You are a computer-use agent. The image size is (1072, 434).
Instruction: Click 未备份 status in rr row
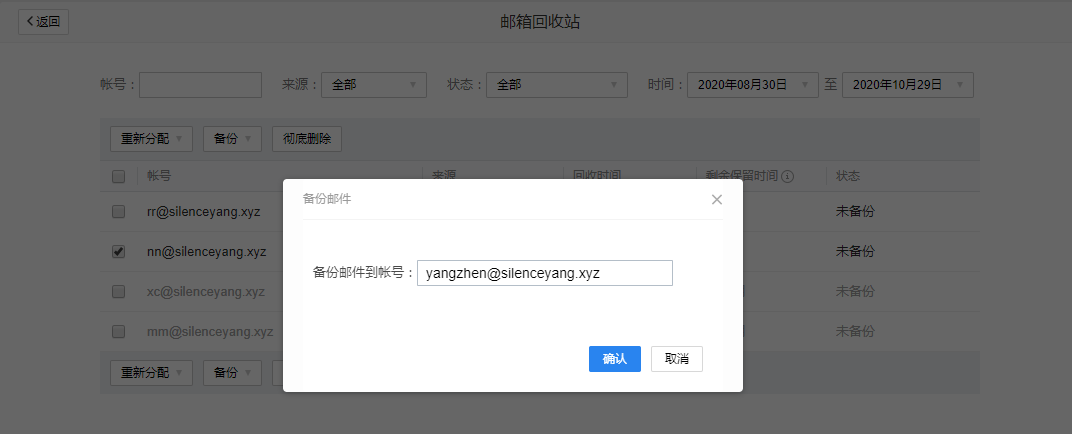855,211
